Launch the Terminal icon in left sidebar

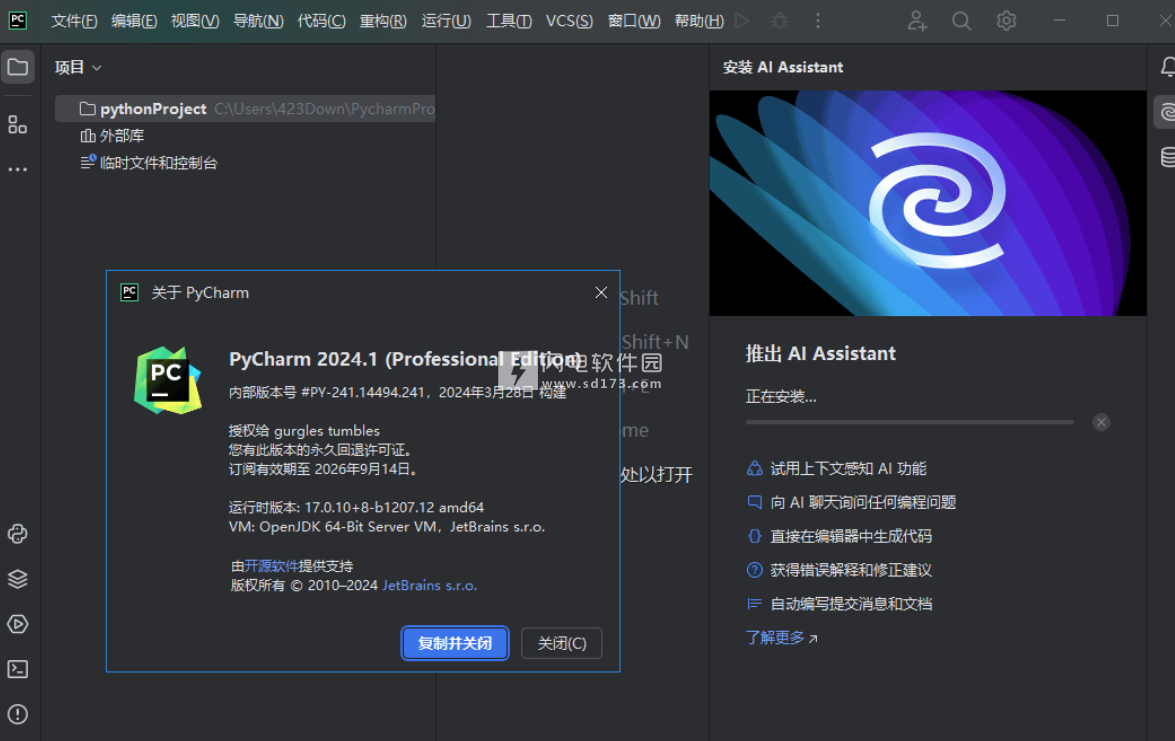pos(17,668)
